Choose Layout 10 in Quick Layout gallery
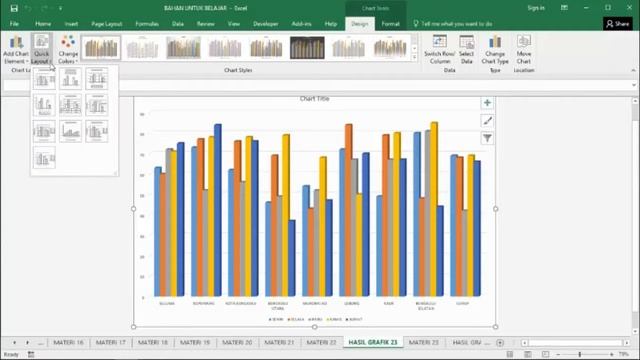The height and width of the screenshot is (360, 640). click(x=44, y=158)
